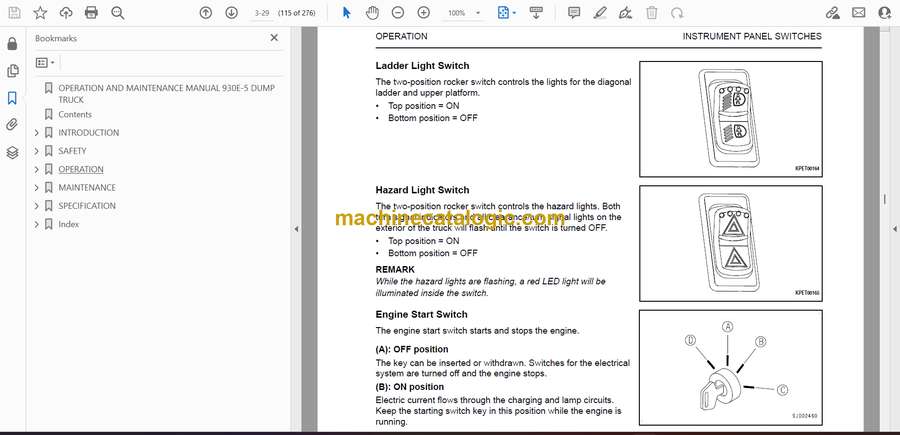The height and width of the screenshot is (435, 900).
Task: Click the Save file icon
Action: tap(14, 13)
